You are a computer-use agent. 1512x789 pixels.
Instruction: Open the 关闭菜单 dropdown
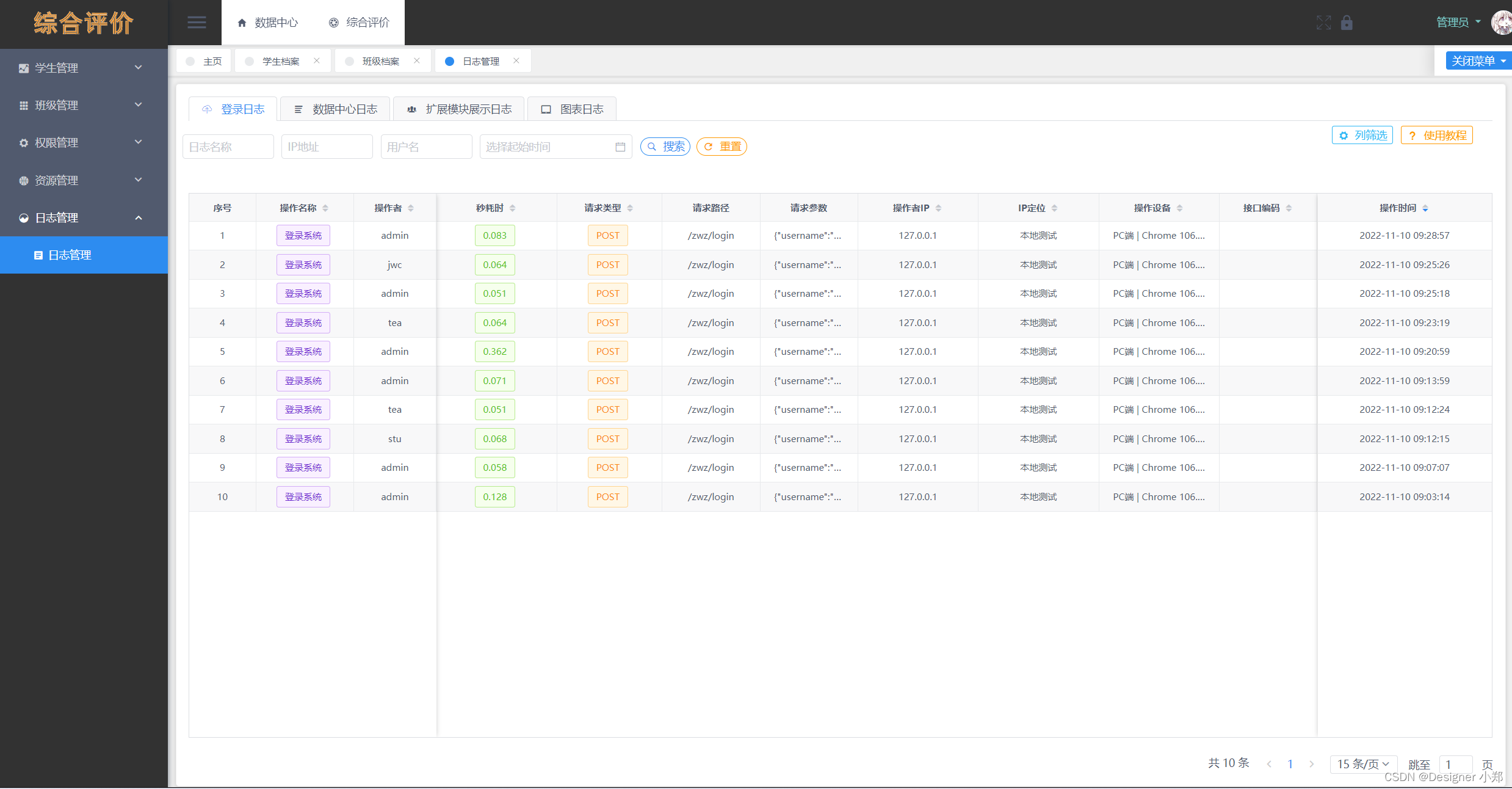tap(1478, 60)
